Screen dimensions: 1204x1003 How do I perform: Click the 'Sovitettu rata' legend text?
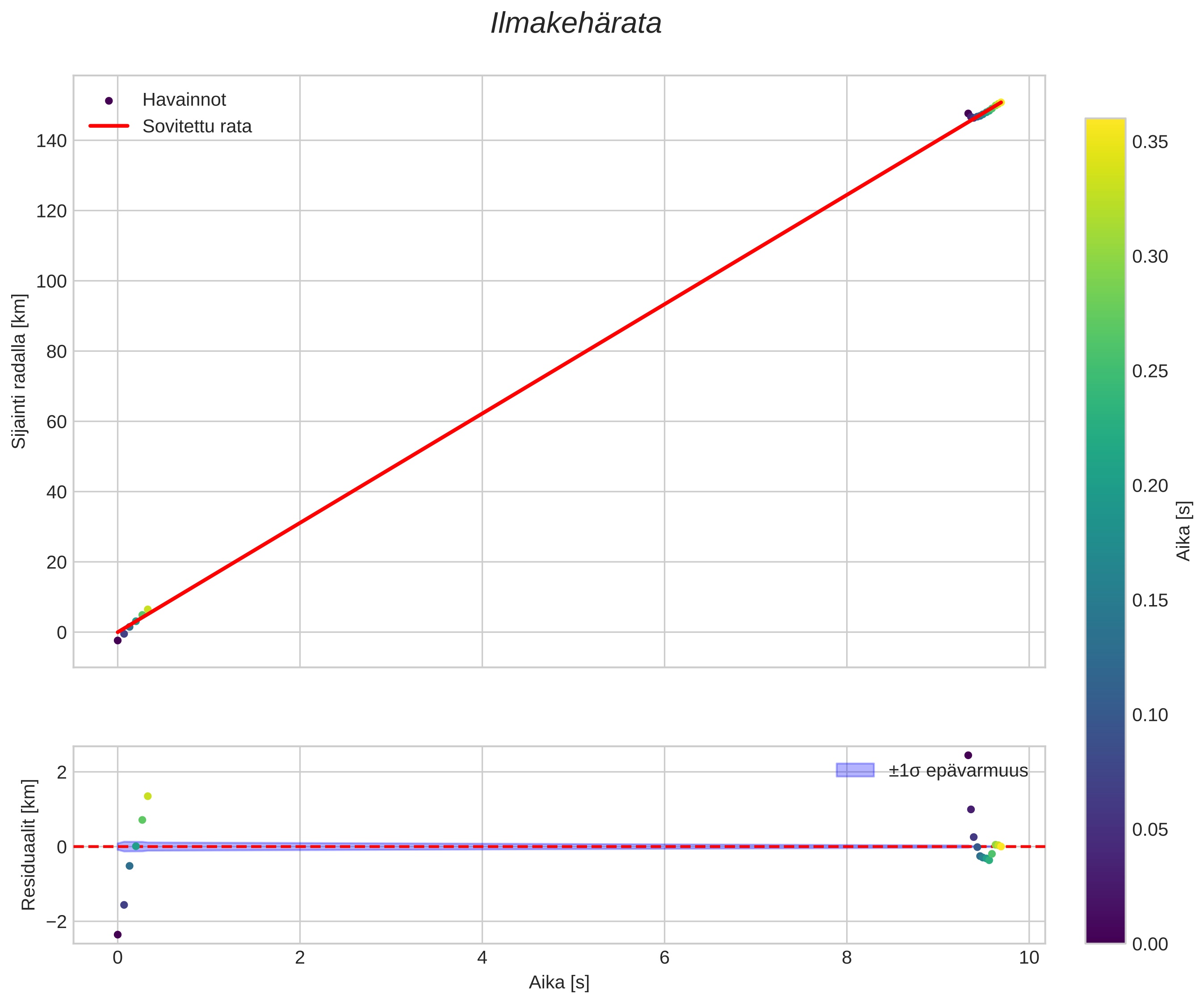[x=197, y=127]
